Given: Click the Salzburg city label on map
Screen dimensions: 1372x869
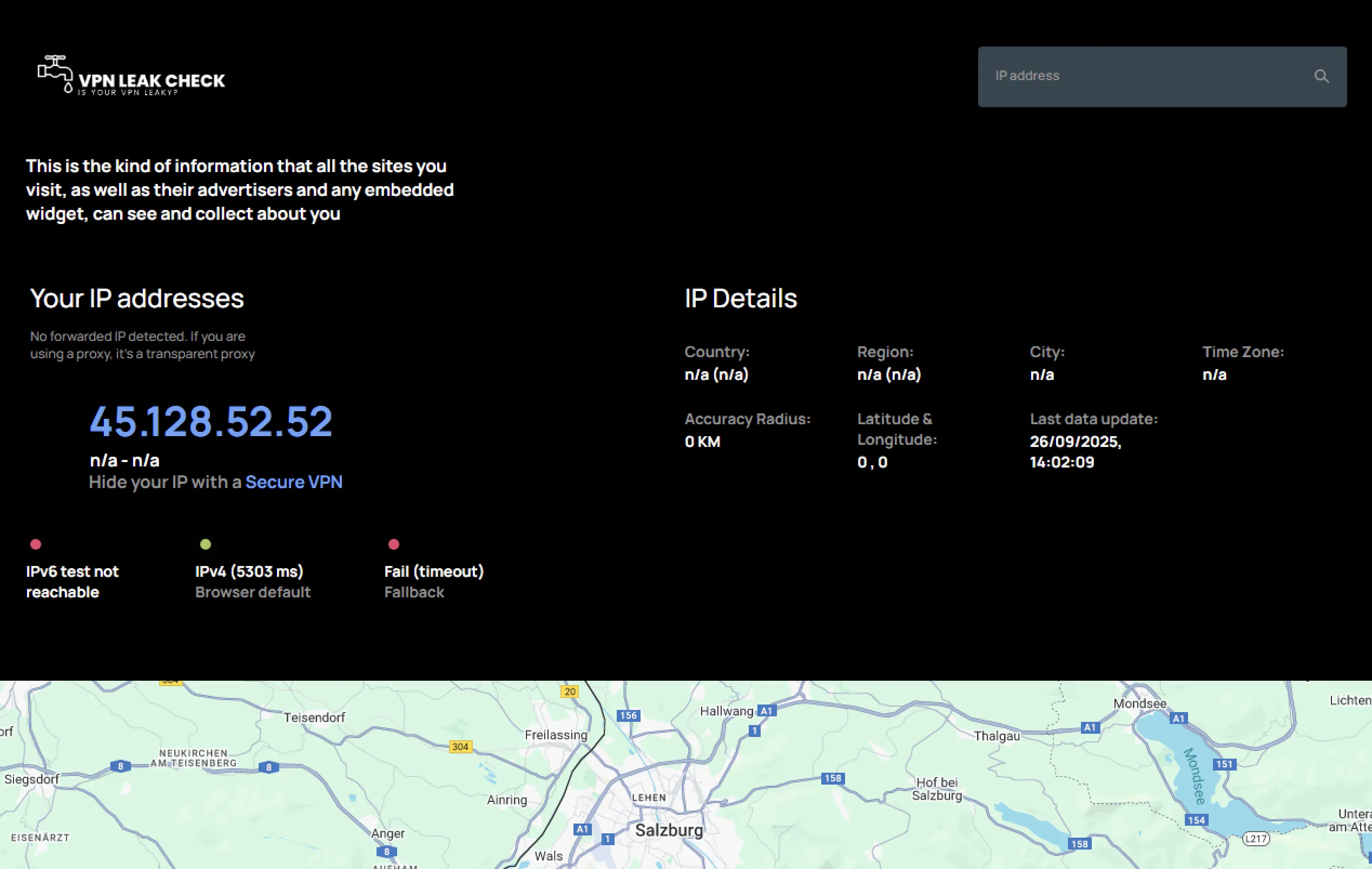Looking at the screenshot, I should 669,830.
